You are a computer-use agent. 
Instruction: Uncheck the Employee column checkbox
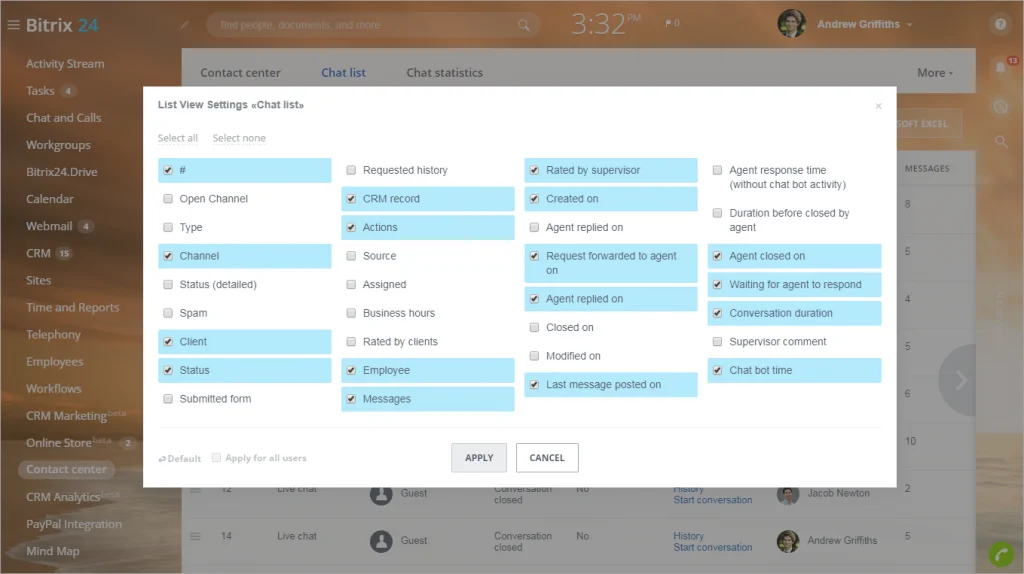(351, 370)
